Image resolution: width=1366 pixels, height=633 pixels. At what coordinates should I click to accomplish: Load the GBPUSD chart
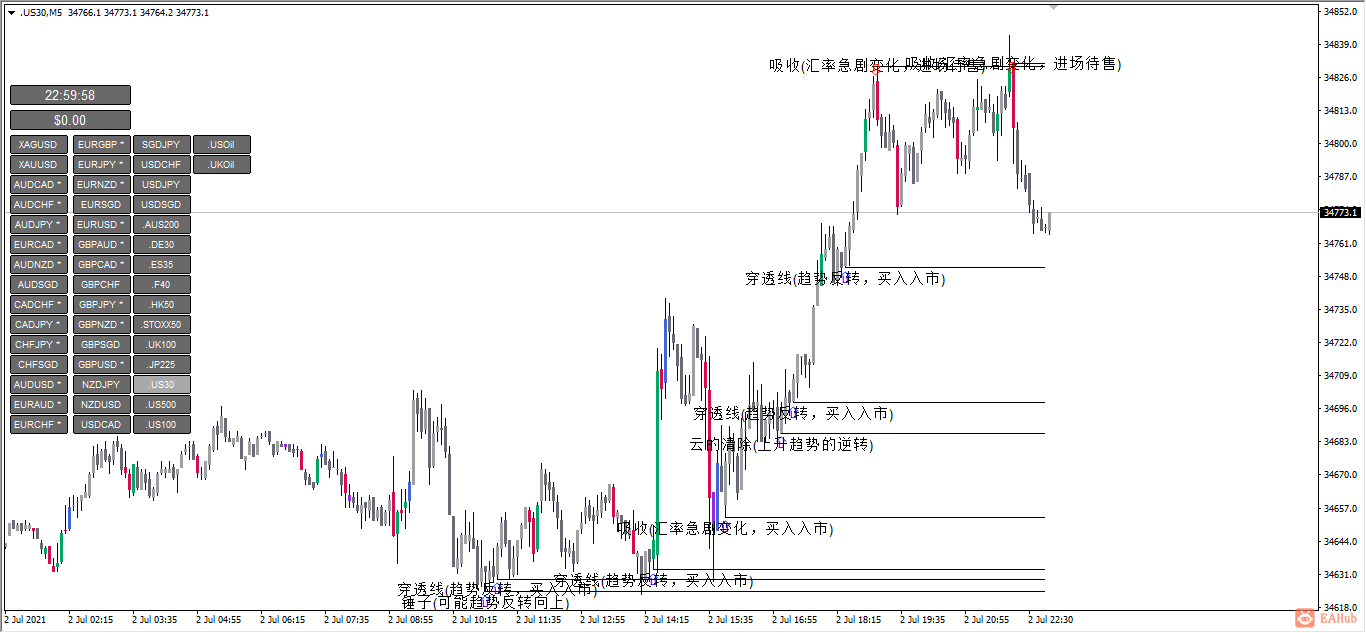(101, 365)
